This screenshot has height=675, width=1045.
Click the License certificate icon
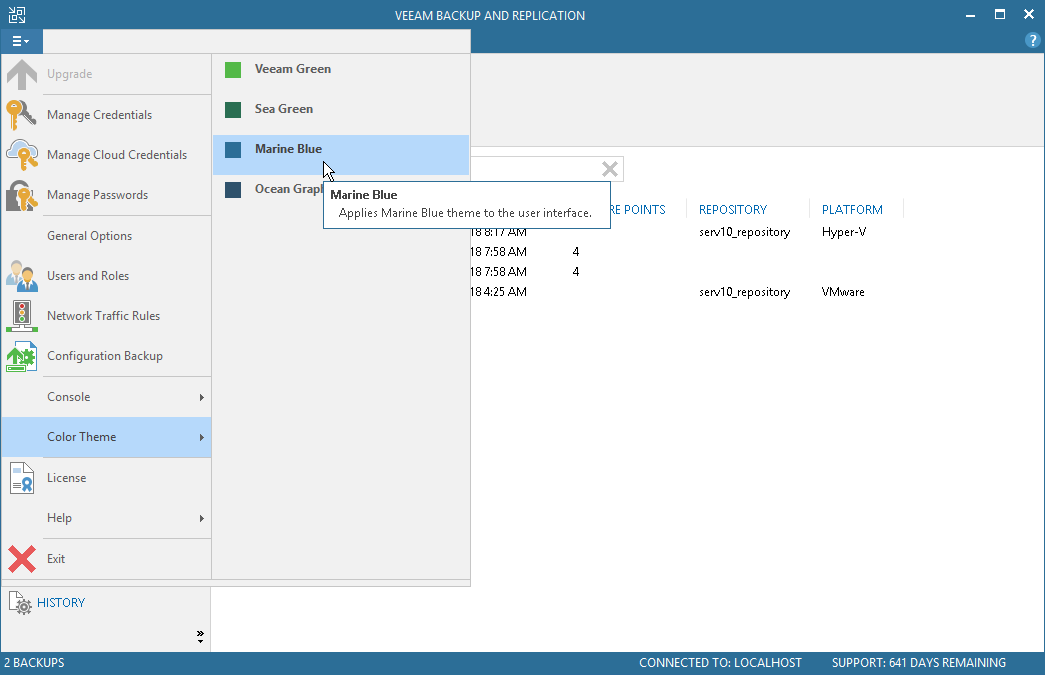(x=21, y=478)
